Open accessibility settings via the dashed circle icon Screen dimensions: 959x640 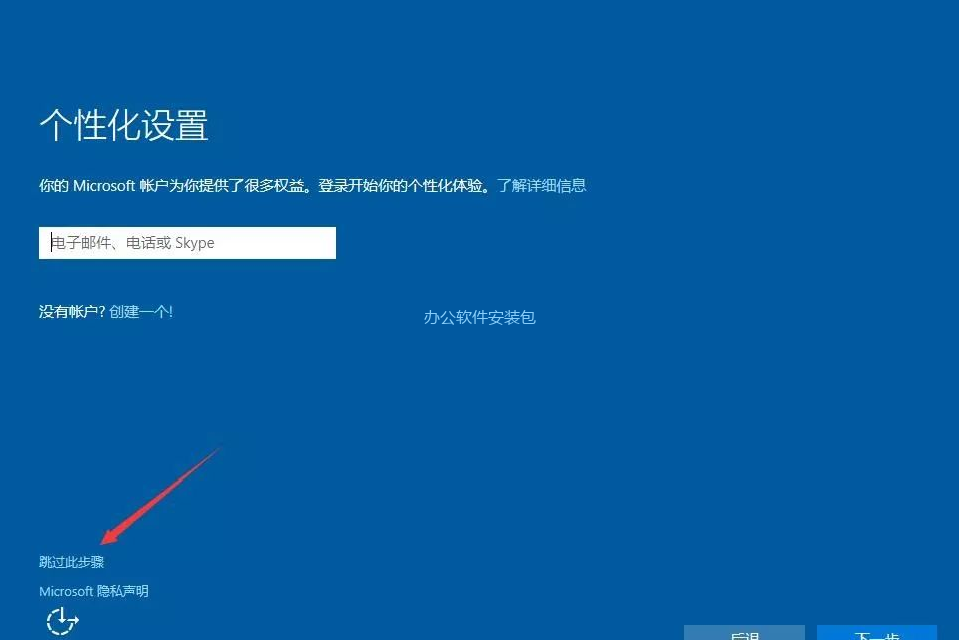point(62,620)
